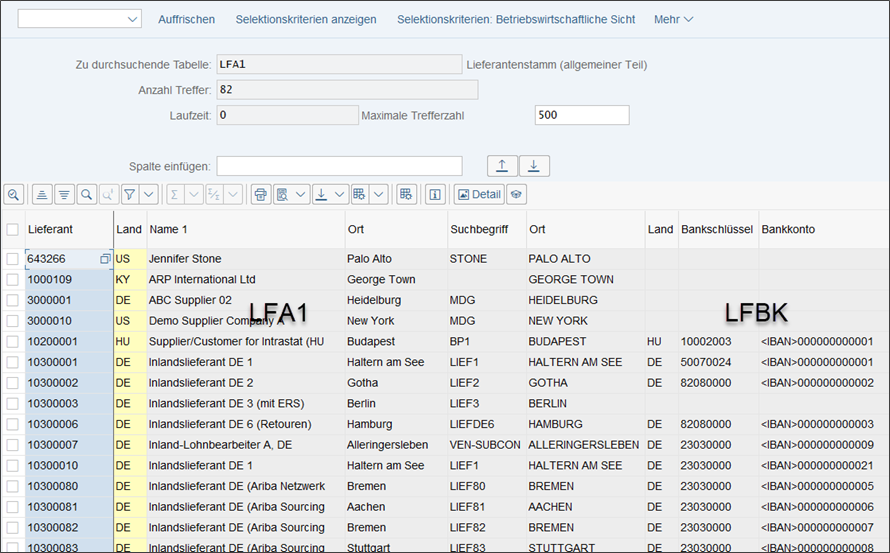This screenshot has height=553, width=890.
Task: Click Selektionskriterien anzeigen menu item
Action: coord(306,19)
